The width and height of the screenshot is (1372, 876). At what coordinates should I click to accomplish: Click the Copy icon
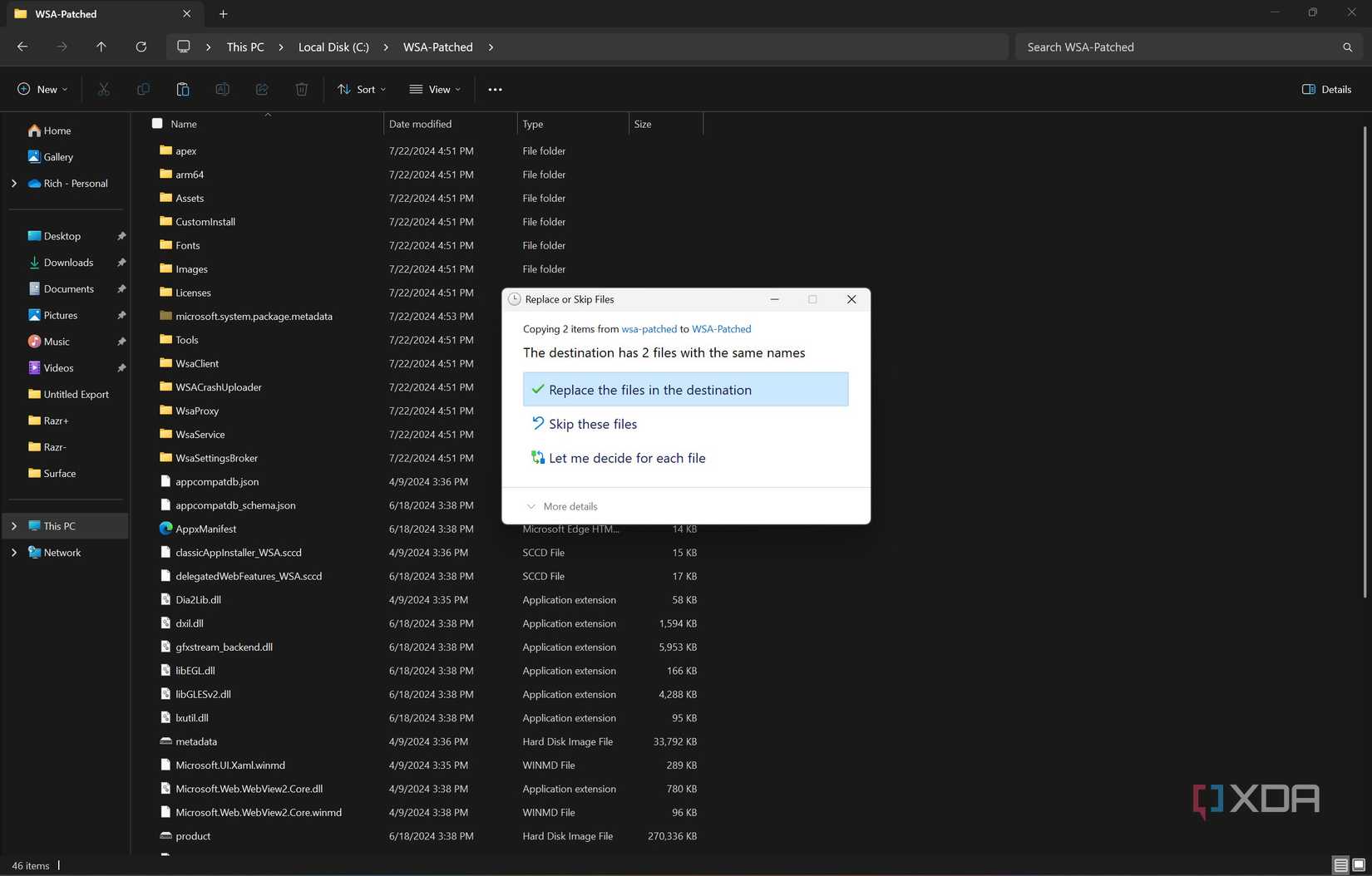click(x=143, y=89)
